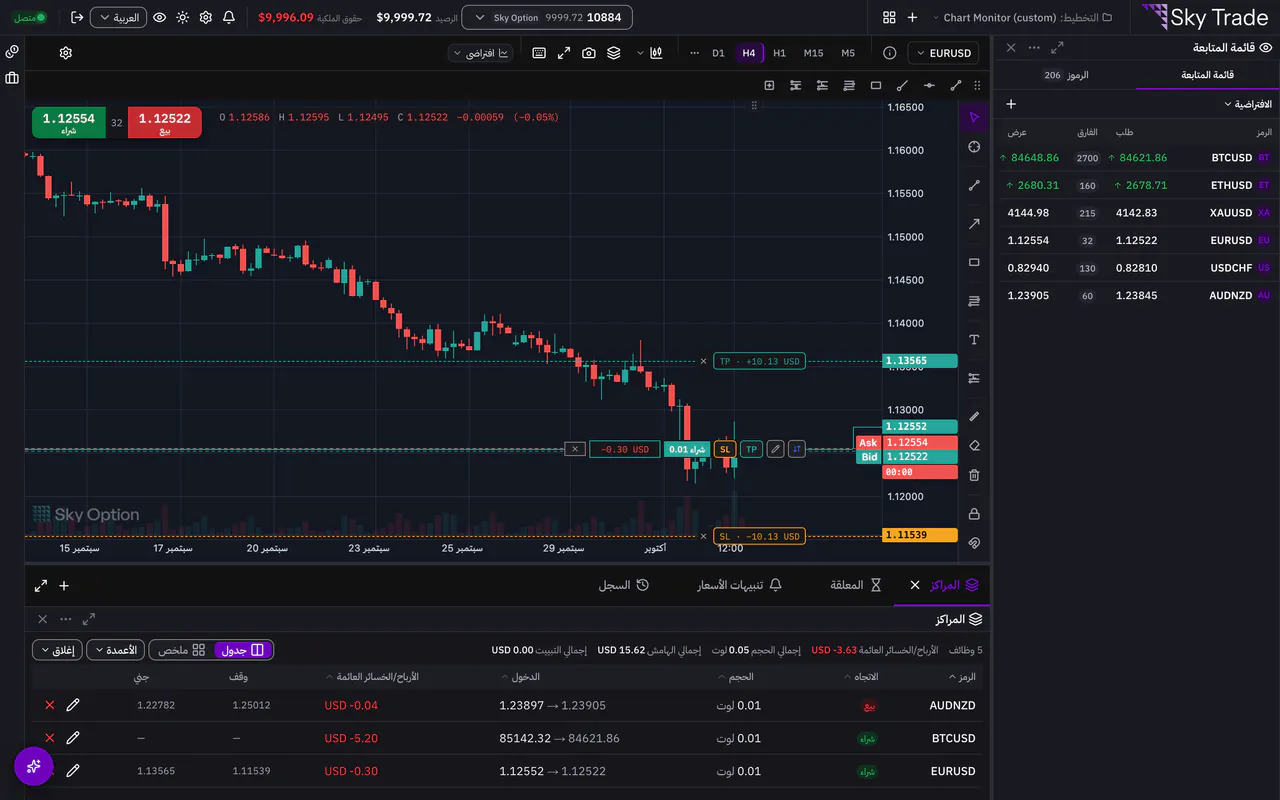This screenshot has height=800, width=1280.
Task: Open the إغلاق close-positions button
Action: pos(57,650)
